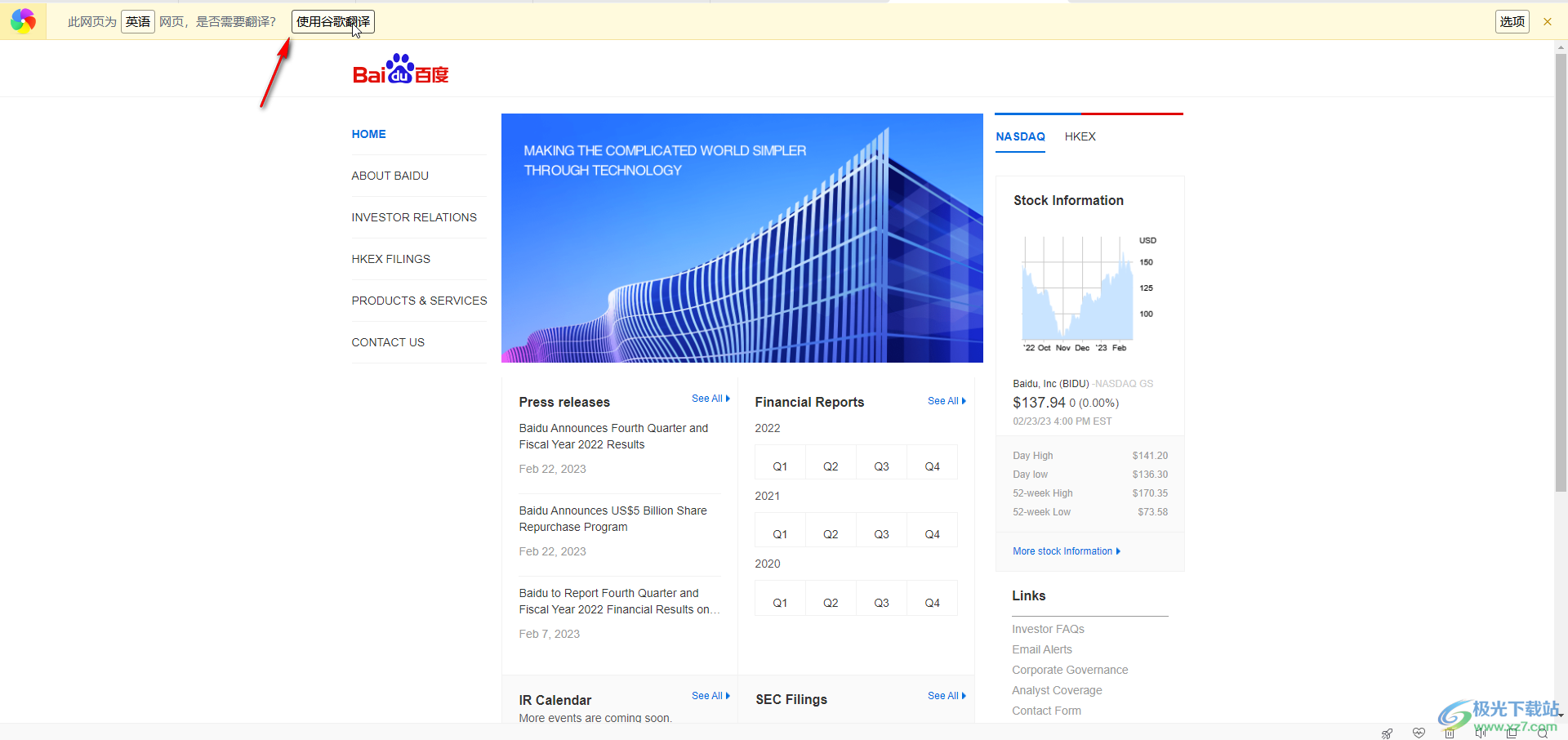Click See All for Financial Reports
This screenshot has height=740, width=1568.
point(947,401)
